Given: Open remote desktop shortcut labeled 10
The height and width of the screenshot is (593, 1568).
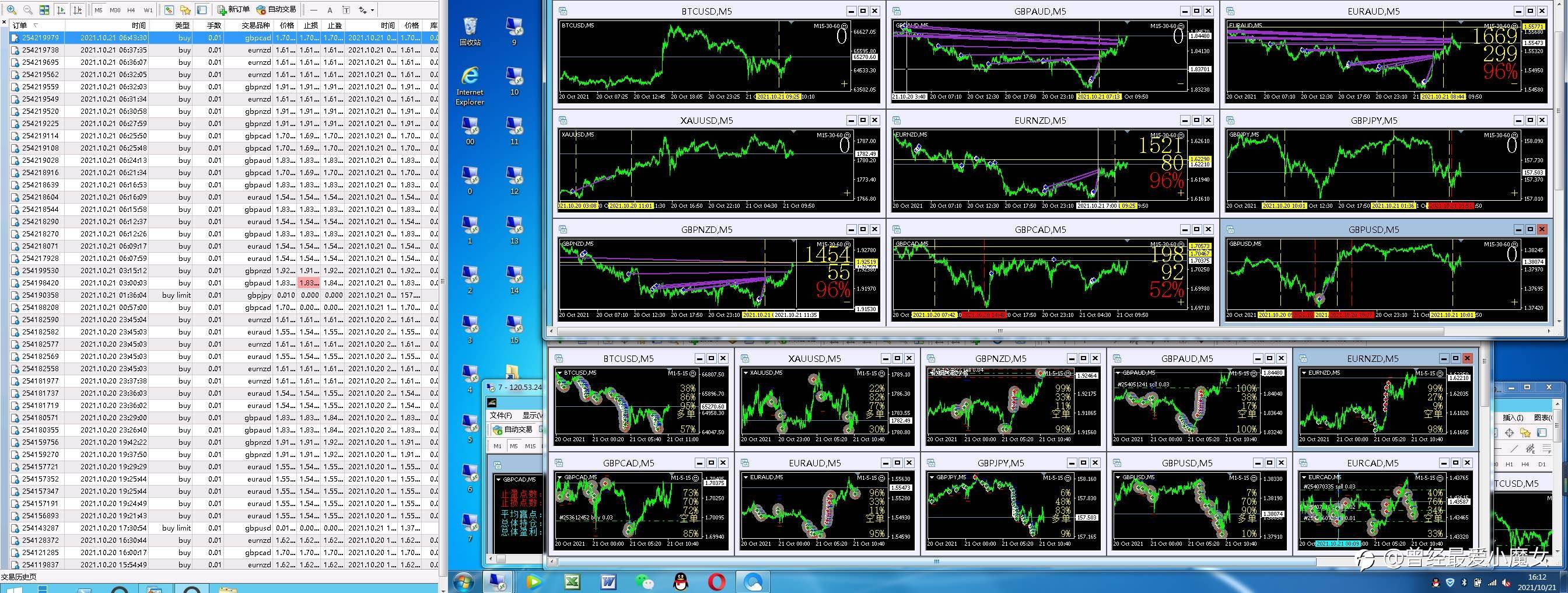Looking at the screenshot, I should point(514,82).
